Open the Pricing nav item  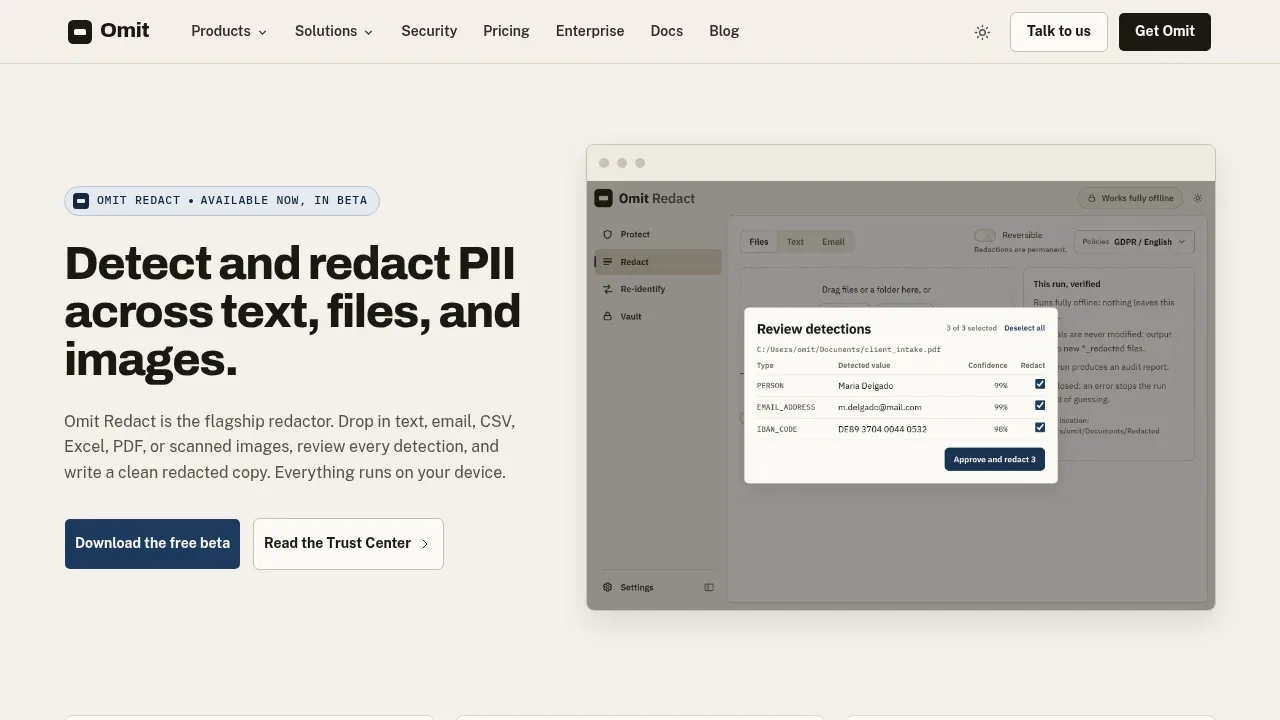pyautogui.click(x=506, y=31)
